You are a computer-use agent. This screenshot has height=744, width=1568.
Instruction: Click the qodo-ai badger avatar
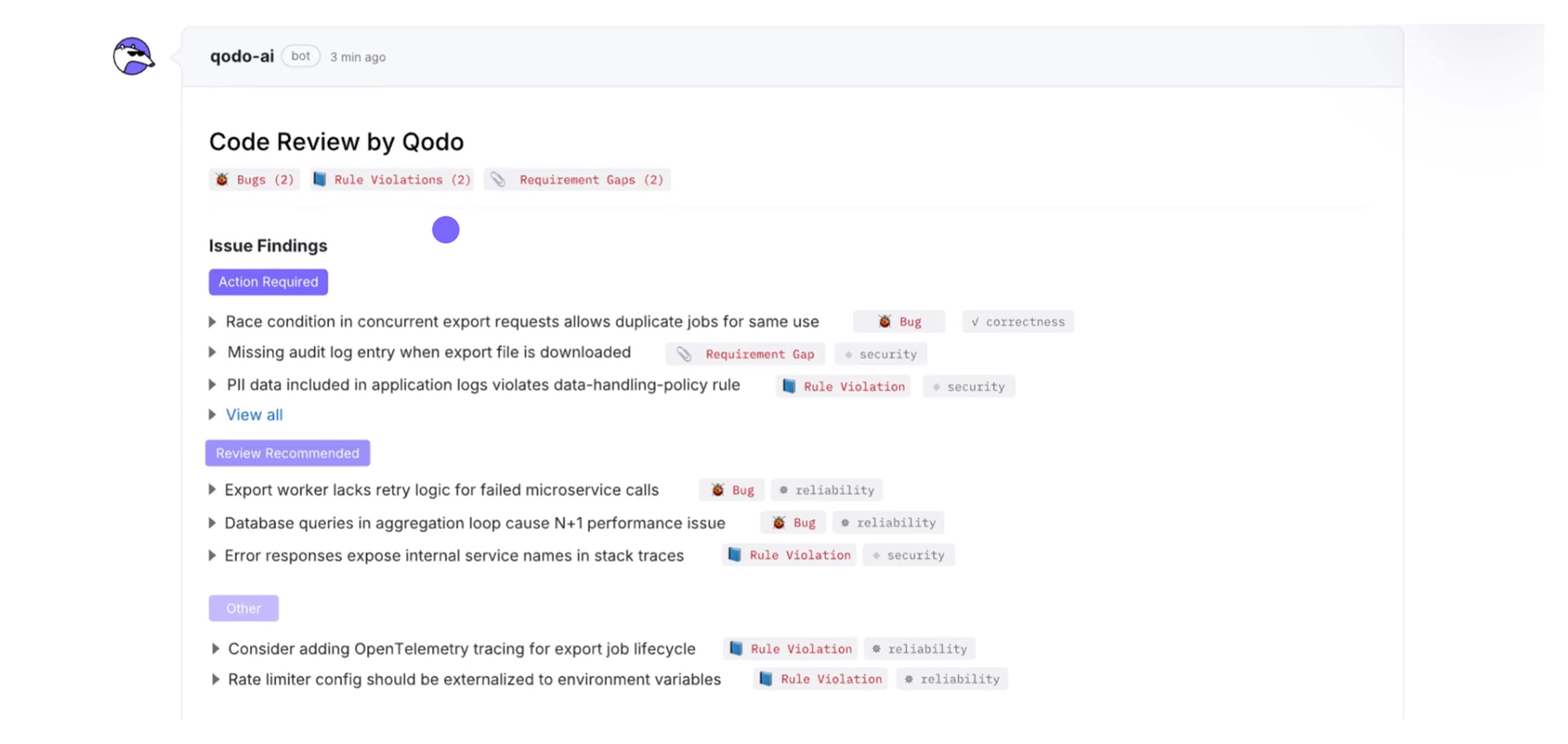pyautogui.click(x=133, y=56)
